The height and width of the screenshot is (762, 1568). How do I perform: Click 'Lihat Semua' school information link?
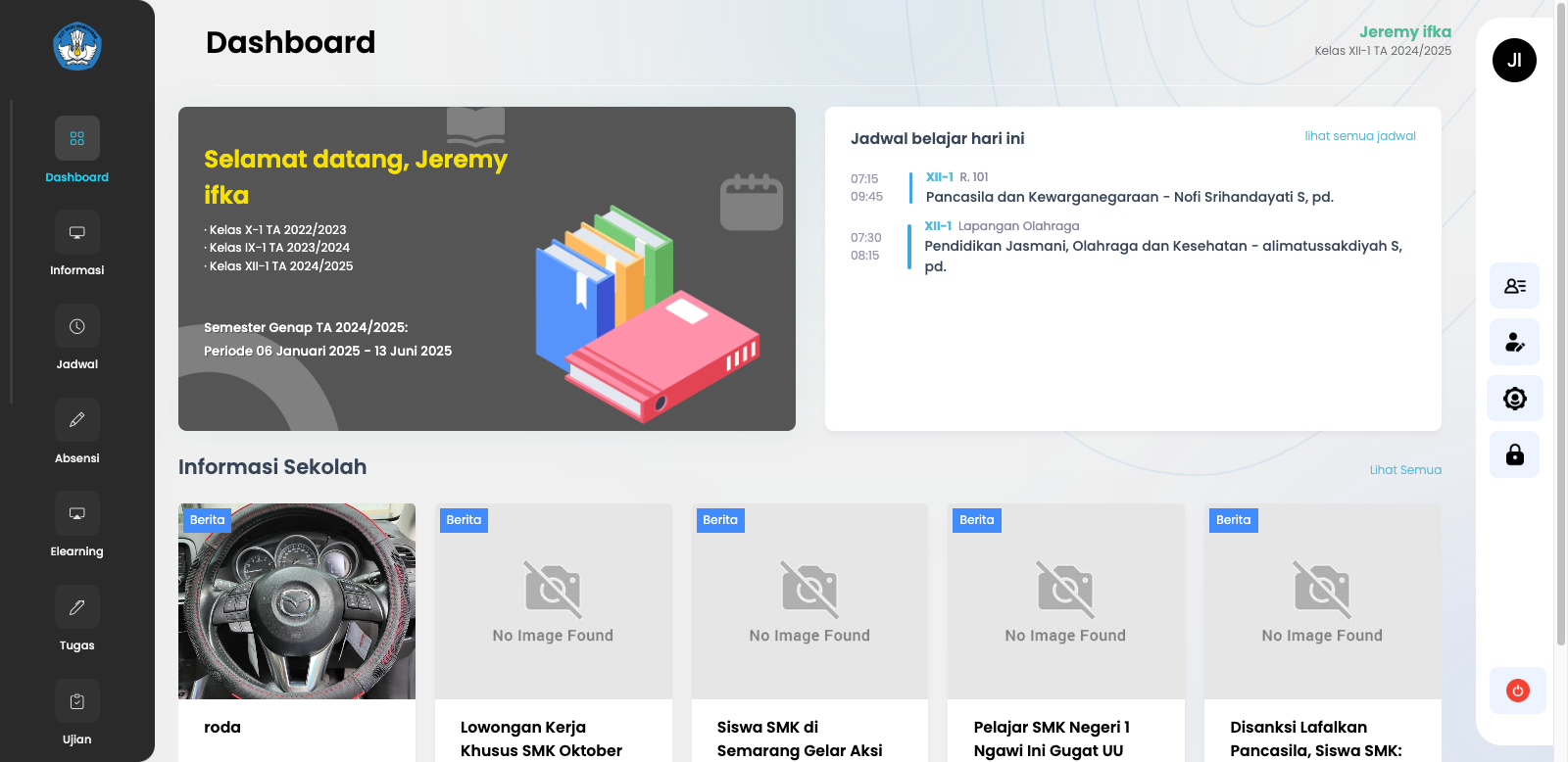1404,470
